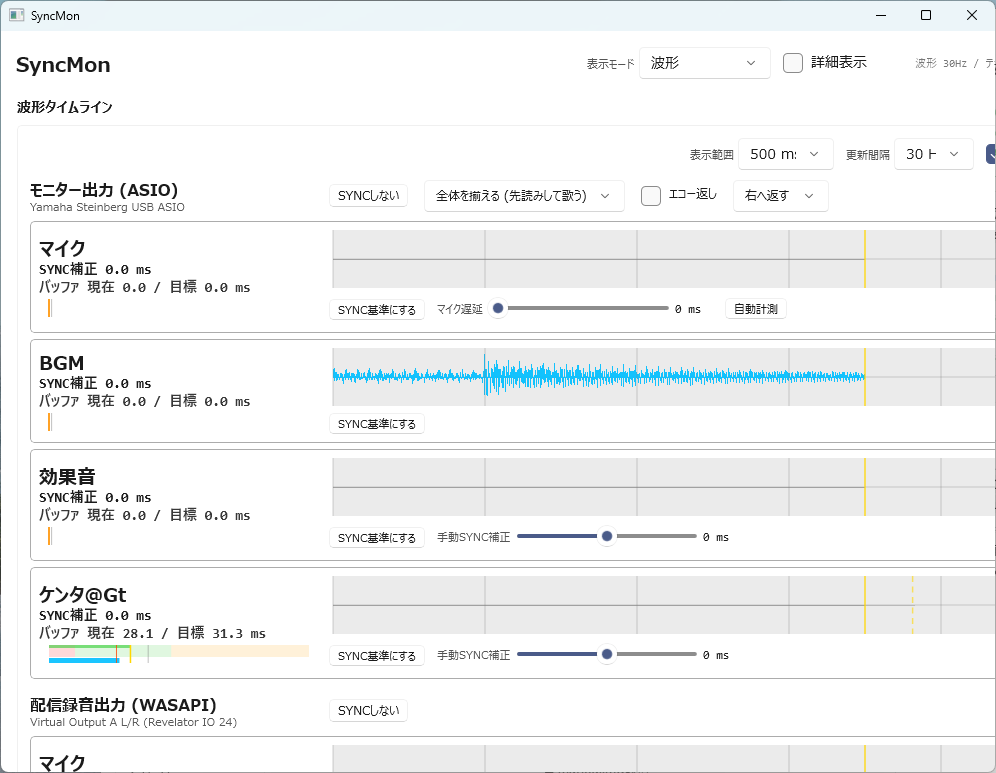This screenshot has width=996, height=773.
Task: Click the Yamaha Steinberg USB ASIO device label
Action: [107, 207]
